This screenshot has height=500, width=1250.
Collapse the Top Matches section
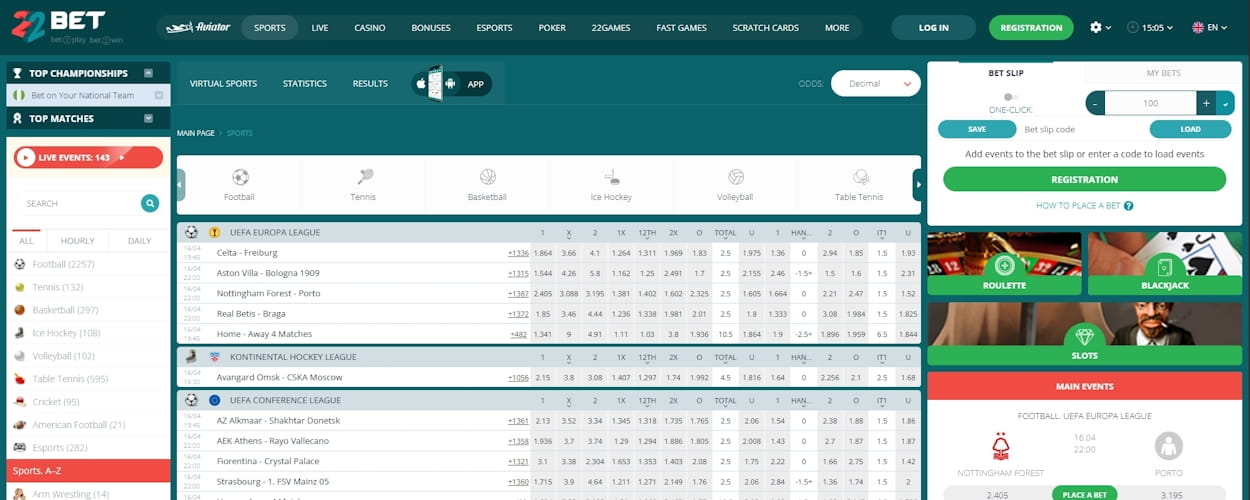[x=148, y=118]
